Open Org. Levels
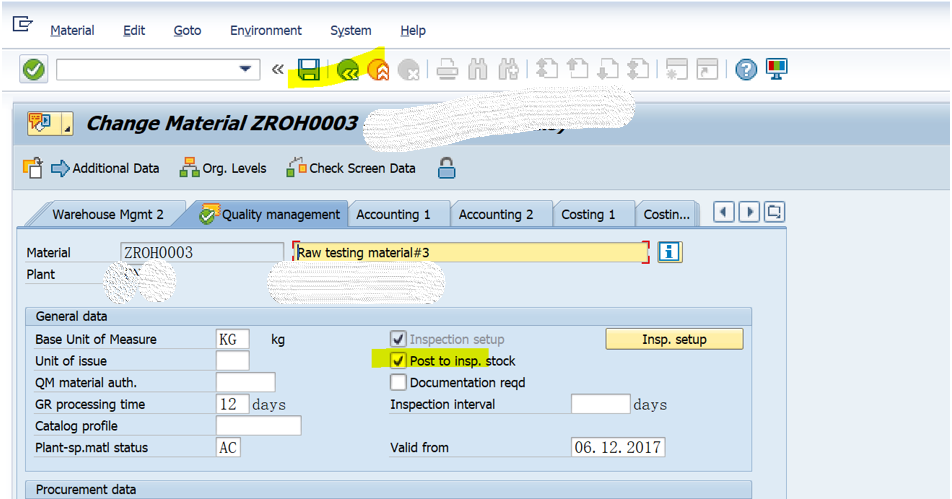Screen dimensions: 952x499 [223, 168]
